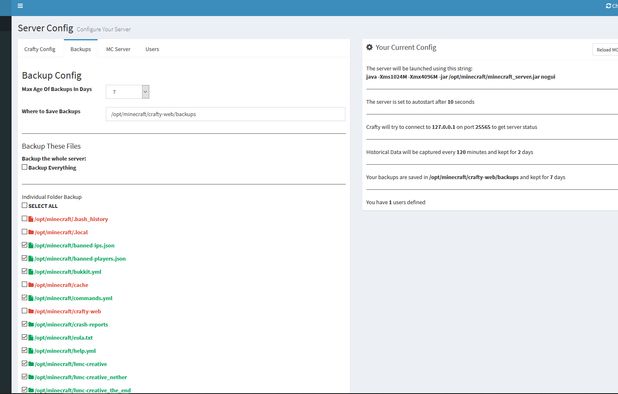The height and width of the screenshot is (394, 618).
Task: Switch to the Crafty Config tab
Action: [x=40, y=49]
